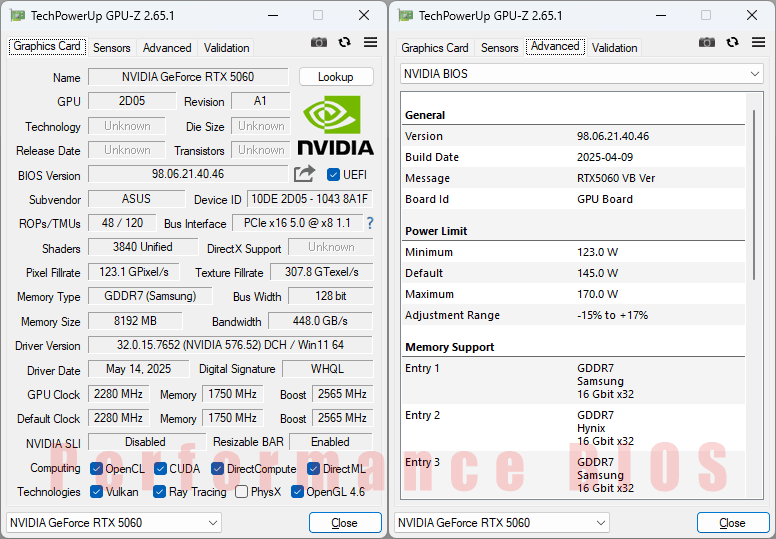The width and height of the screenshot is (776, 539).
Task: Click Close button in right window
Action: click(732, 523)
